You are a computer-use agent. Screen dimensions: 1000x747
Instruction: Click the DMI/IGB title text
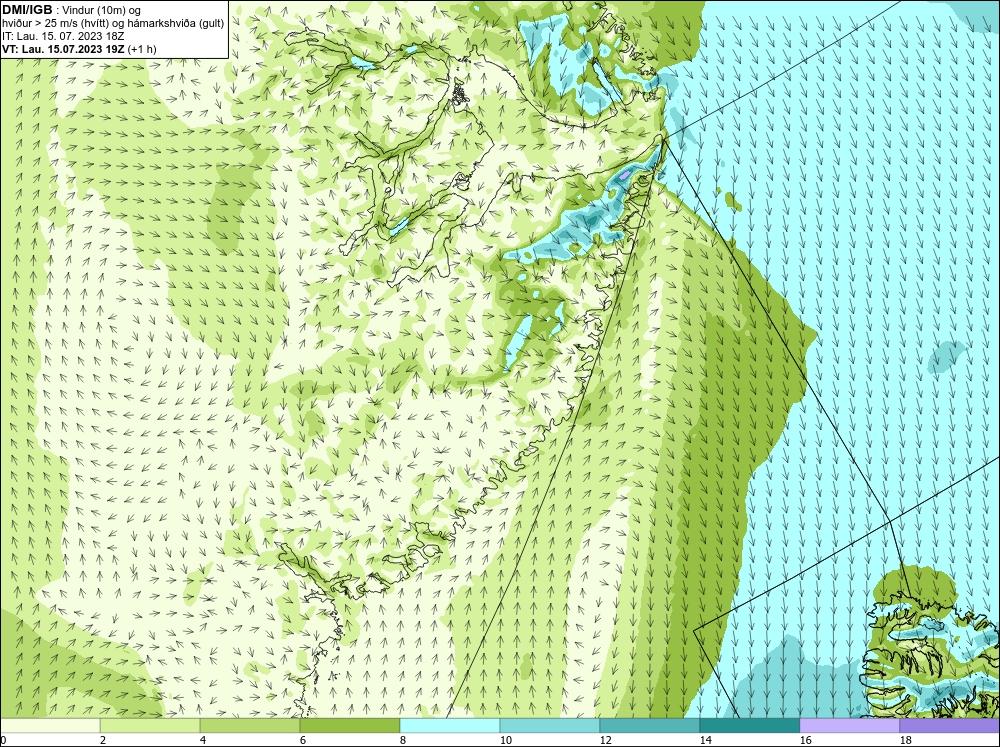pyautogui.click(x=27, y=10)
